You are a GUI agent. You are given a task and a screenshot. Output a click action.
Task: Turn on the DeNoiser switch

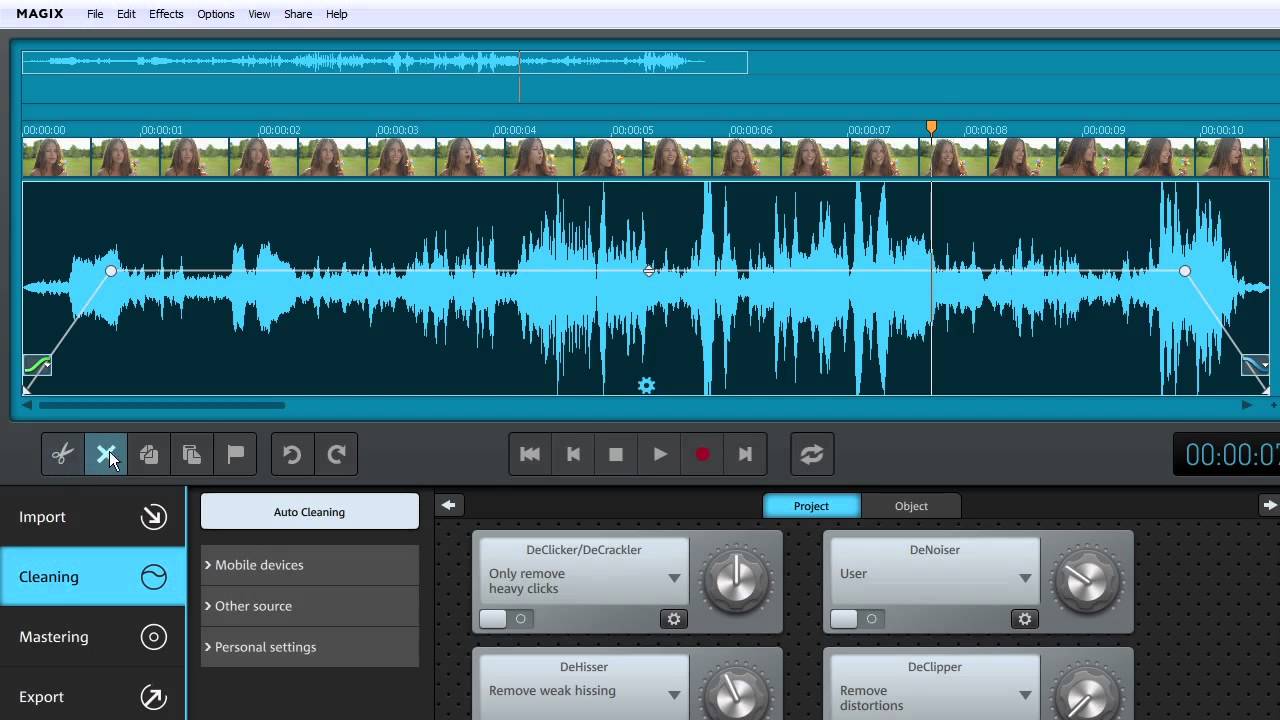858,619
